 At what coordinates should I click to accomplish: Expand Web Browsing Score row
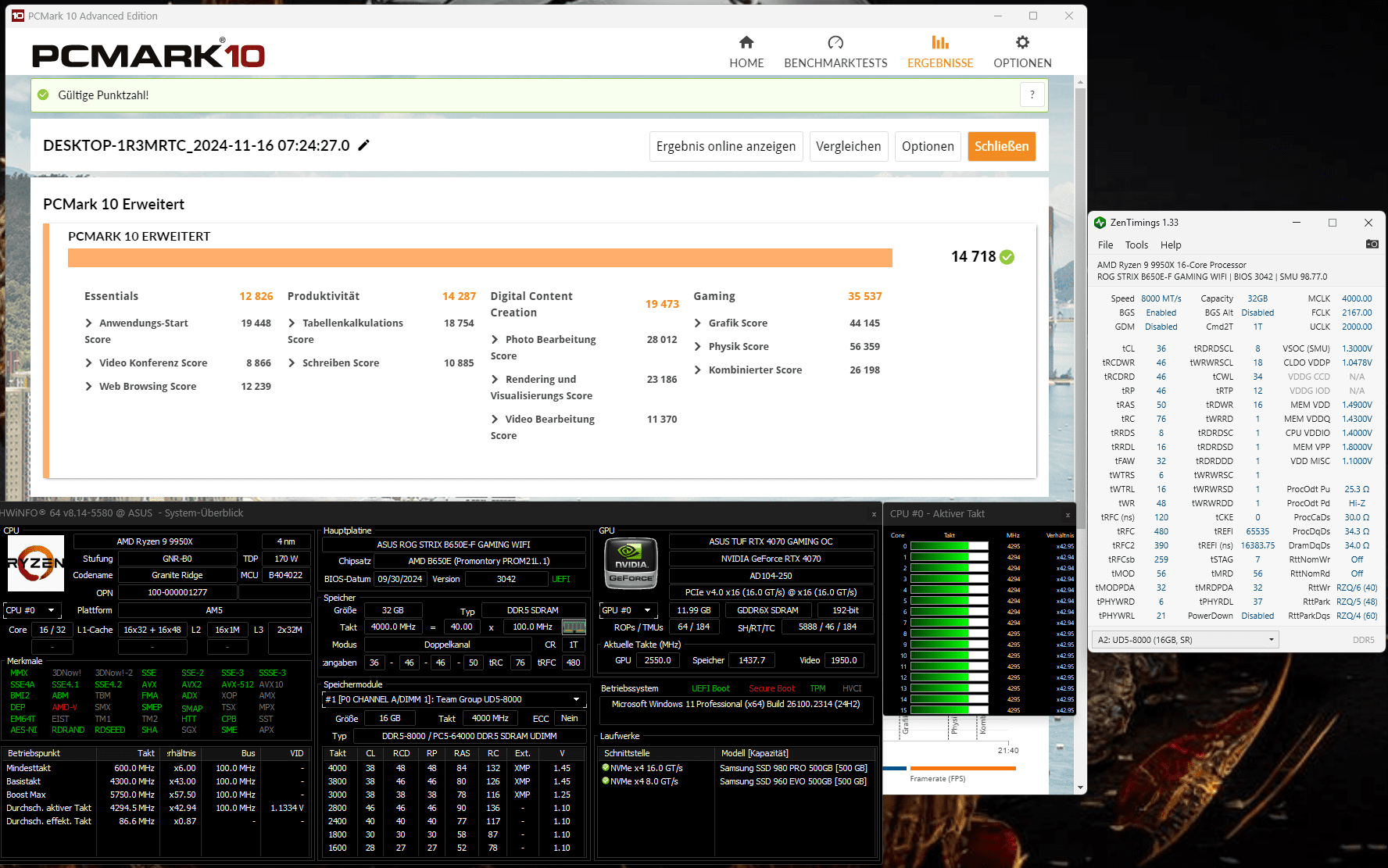tap(89, 386)
